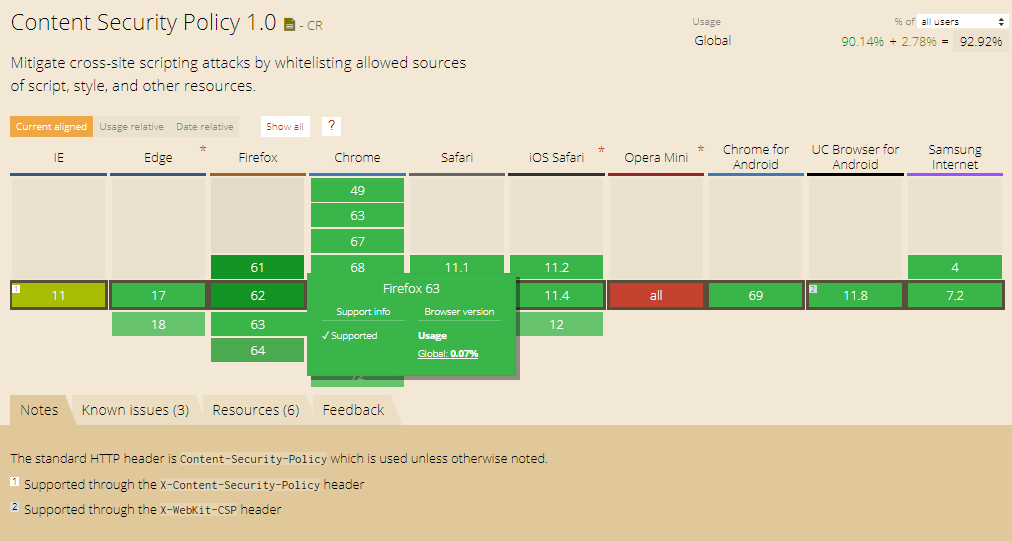Click the Chrome for Android column header

tap(756, 157)
